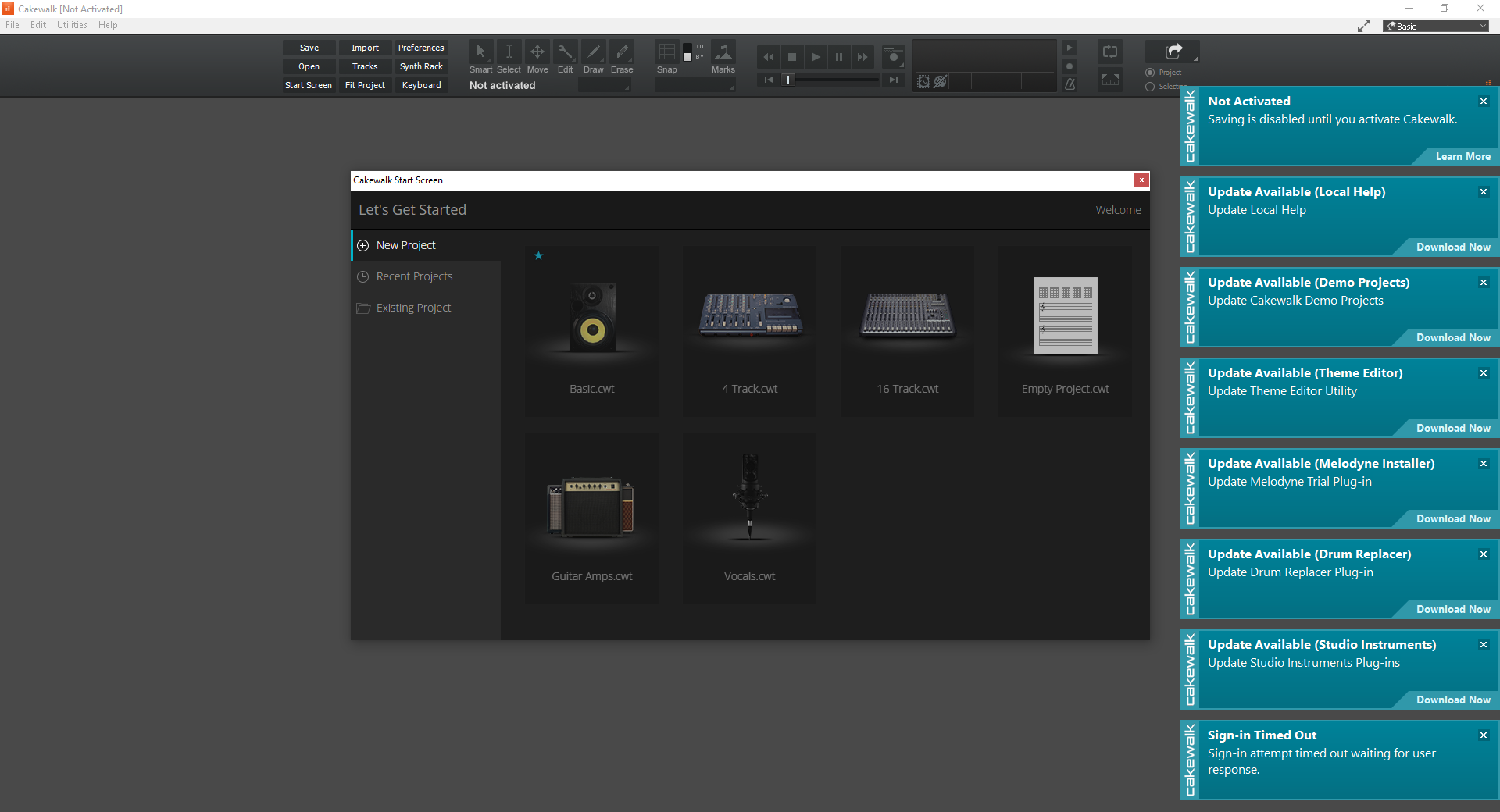The width and height of the screenshot is (1500, 812).
Task: Pick the Edit tool
Action: 565,52
